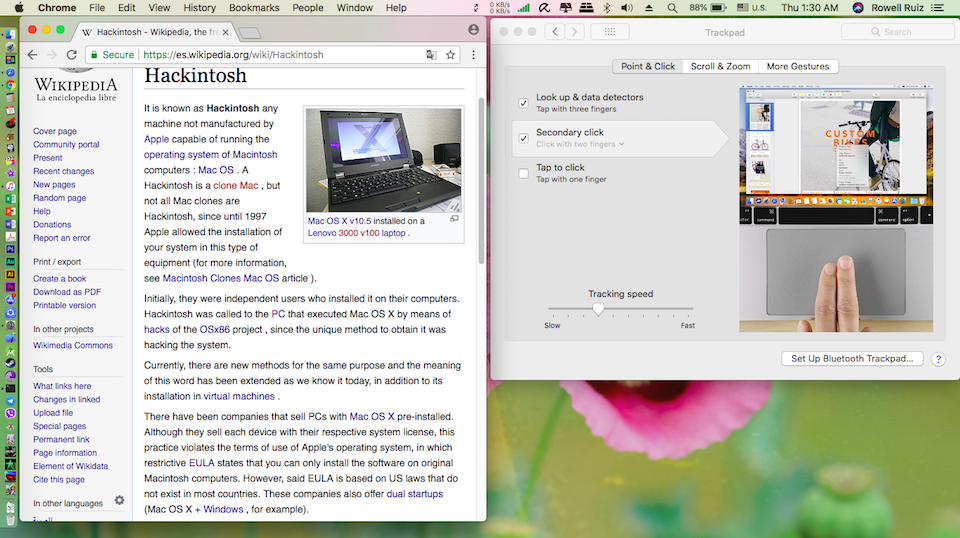Open Siri from the menu bar
This screenshot has height=538, width=960.
coord(858,8)
